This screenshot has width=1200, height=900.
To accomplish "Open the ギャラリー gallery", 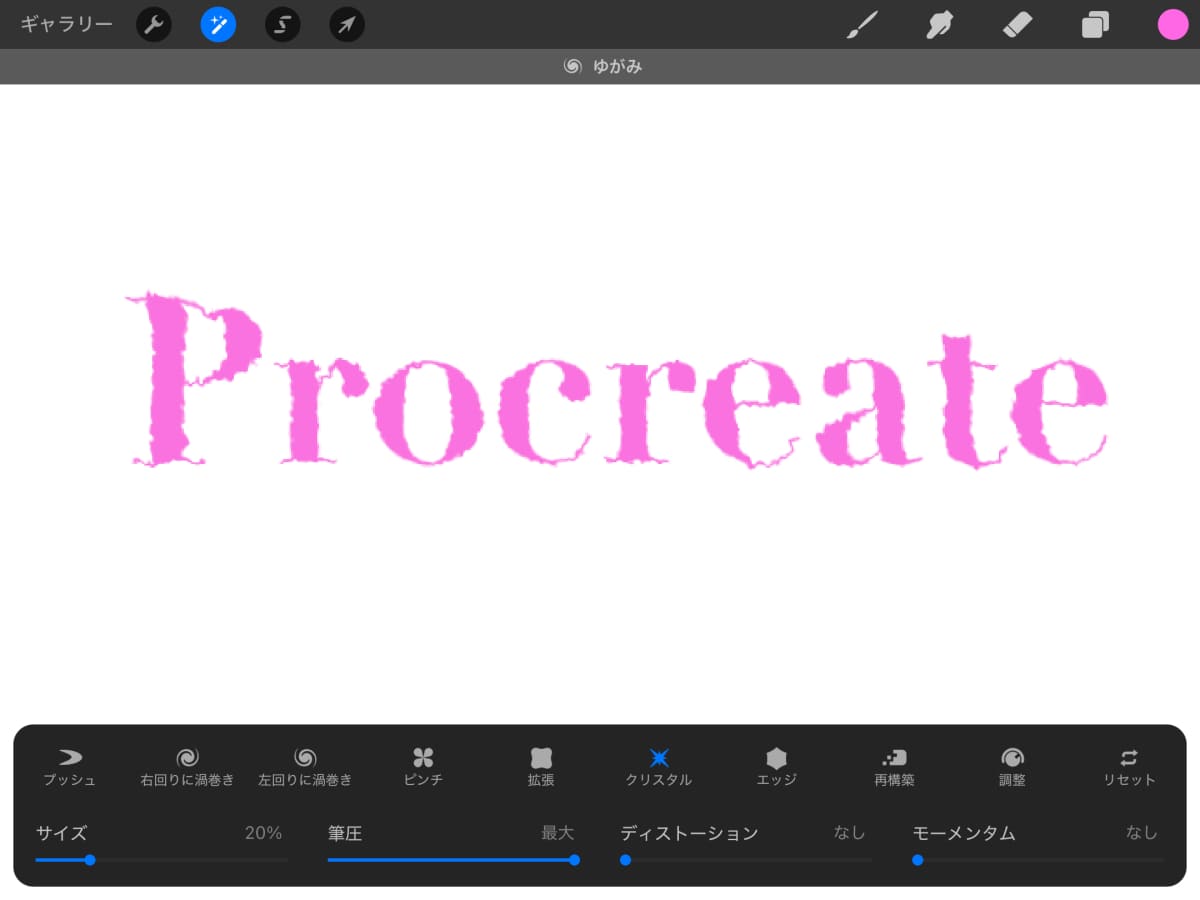I will (x=66, y=24).
